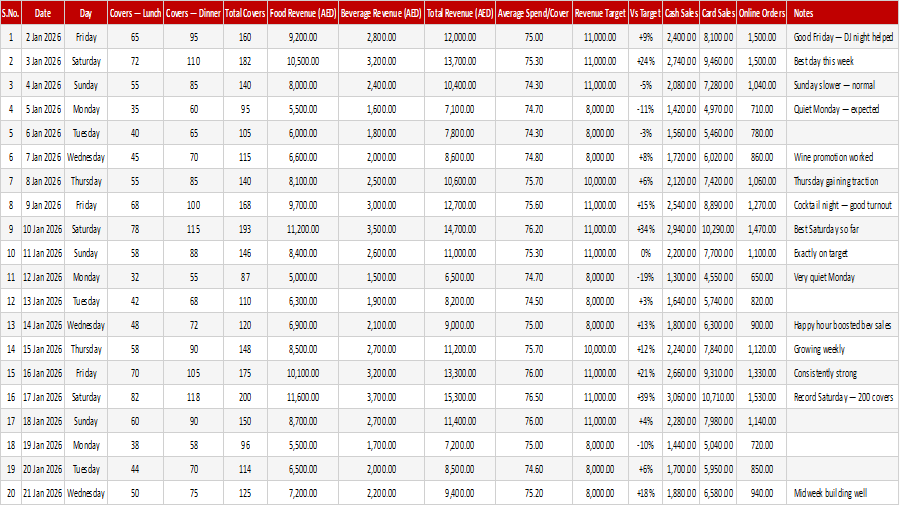Screen dimensions: 900x529
Task: Click total revenue '11,200.00' cell
Action: pyautogui.click(x=460, y=349)
